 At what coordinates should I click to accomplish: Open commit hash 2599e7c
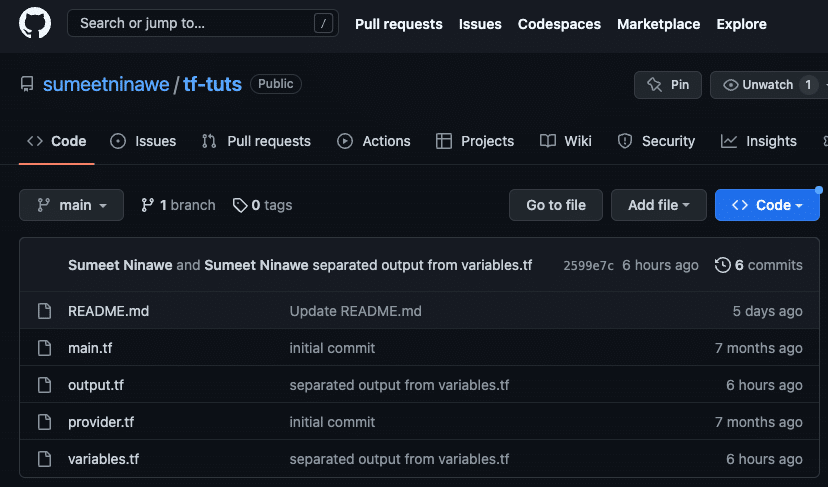588,266
